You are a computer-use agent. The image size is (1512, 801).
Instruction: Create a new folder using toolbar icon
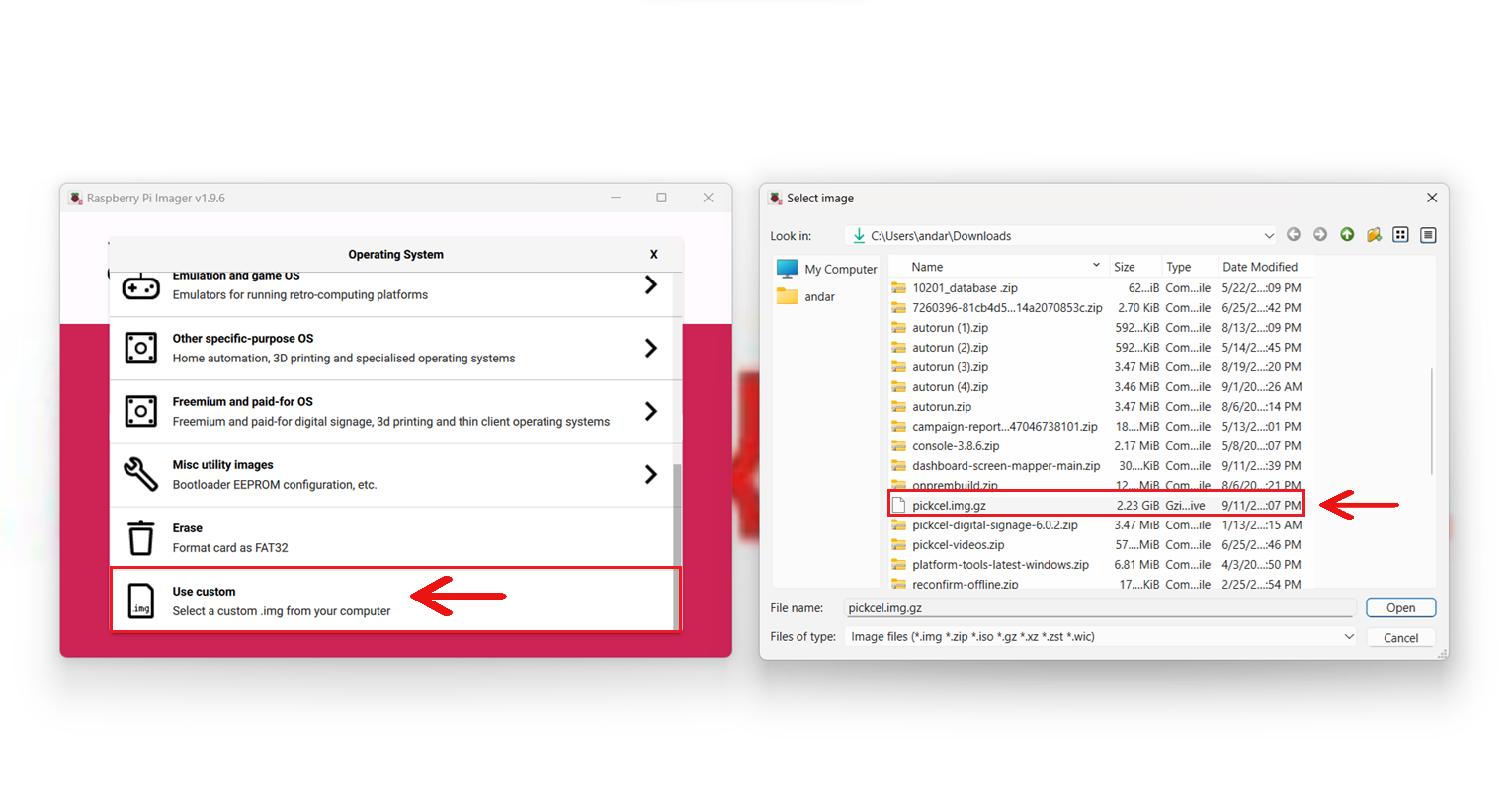[1374, 235]
